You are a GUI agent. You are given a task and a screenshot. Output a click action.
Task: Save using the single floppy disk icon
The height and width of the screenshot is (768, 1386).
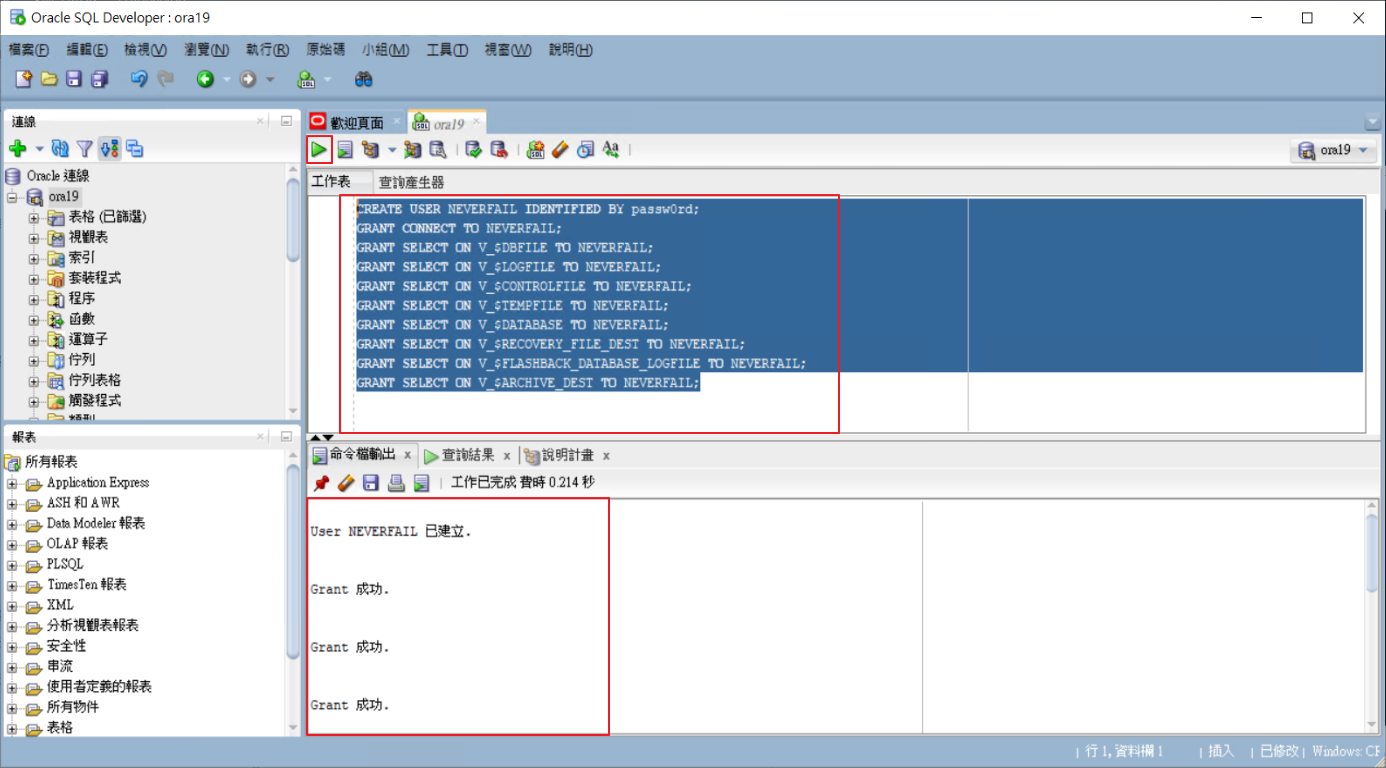(74, 79)
